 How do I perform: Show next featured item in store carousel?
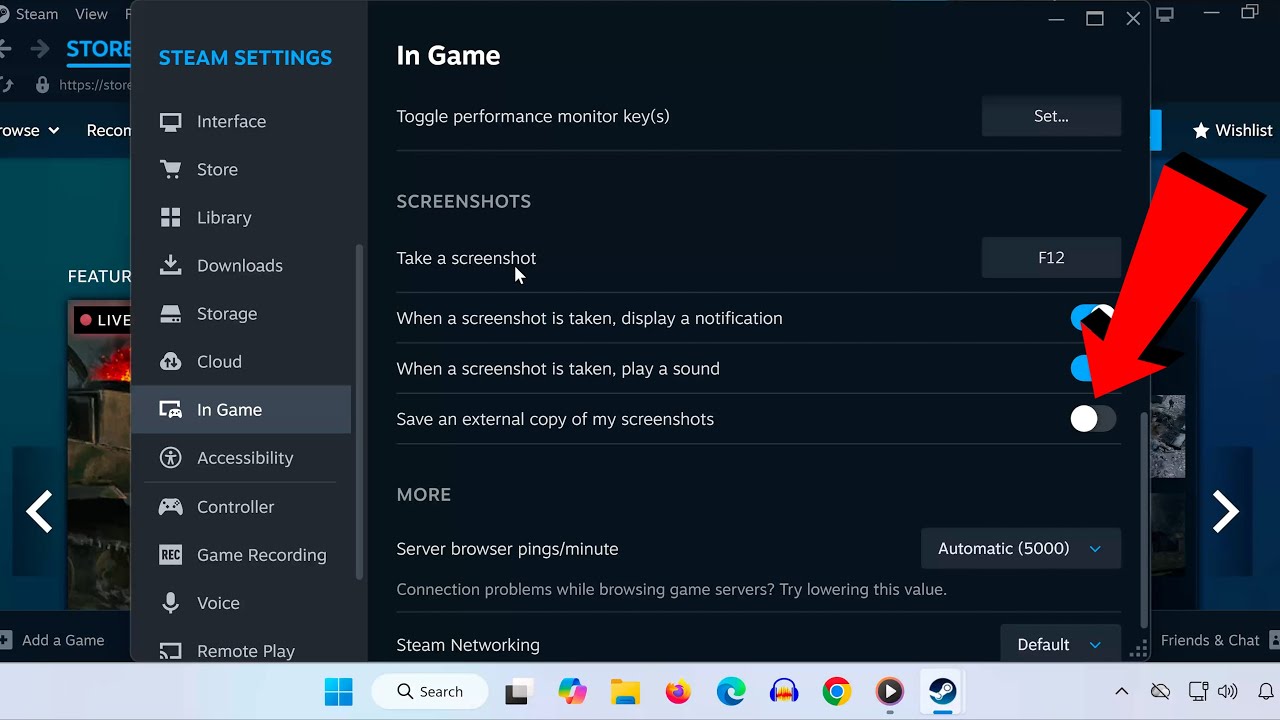pyautogui.click(x=1226, y=511)
